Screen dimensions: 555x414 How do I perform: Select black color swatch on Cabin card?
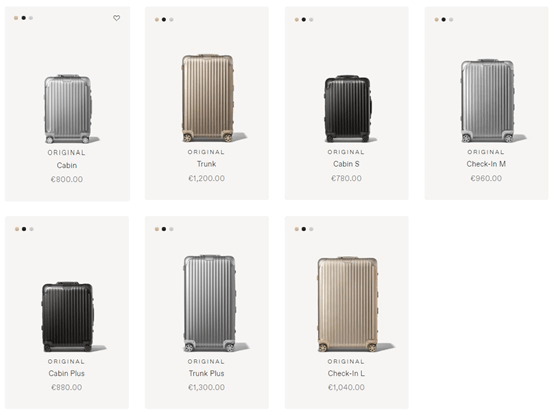(23, 18)
